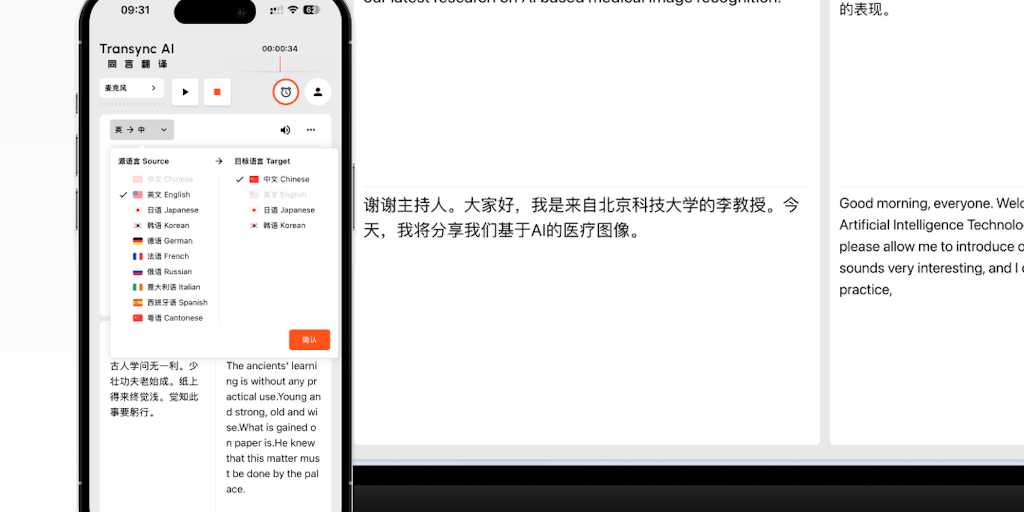This screenshot has height=512, width=1024.
Task: Click the 09:31 phone status bar clock
Action: 135,10
